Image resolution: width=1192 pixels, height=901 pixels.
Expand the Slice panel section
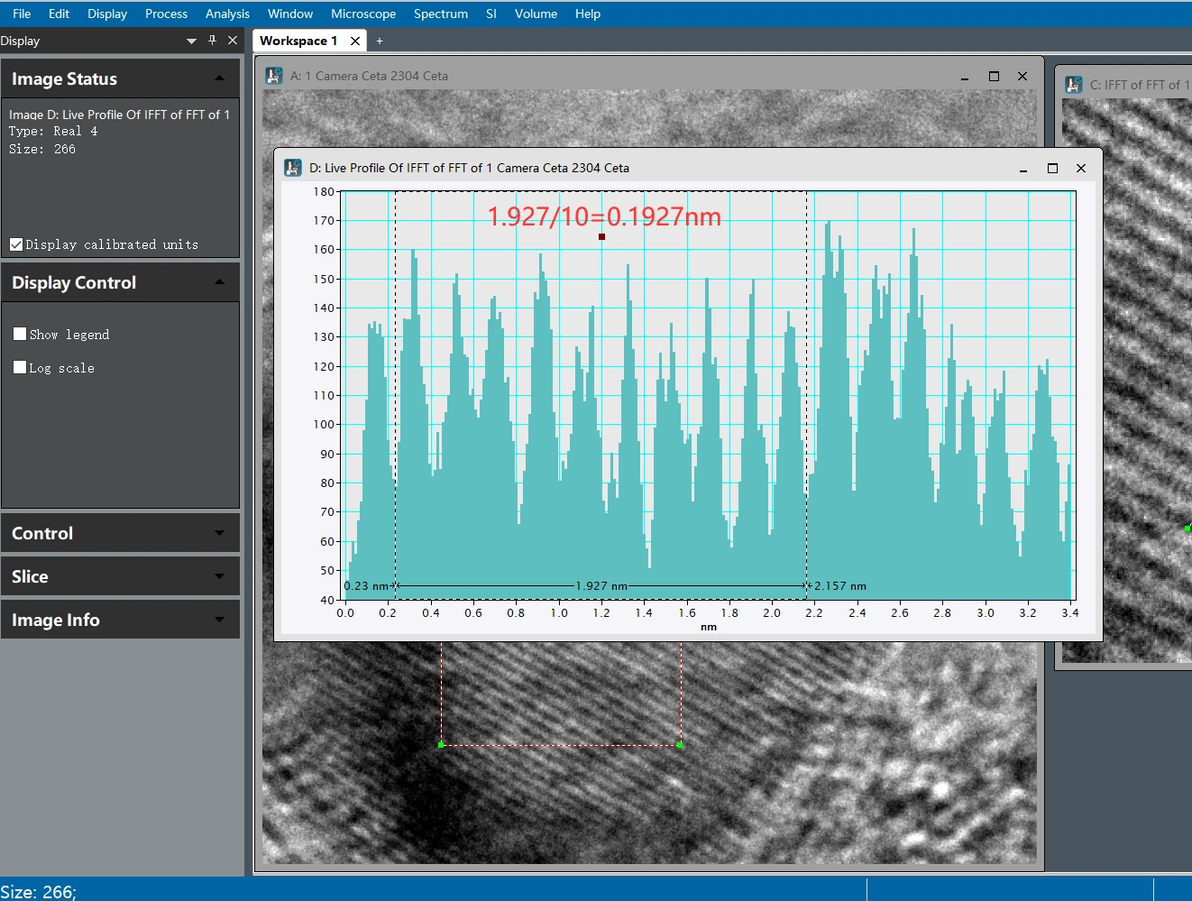[219, 576]
